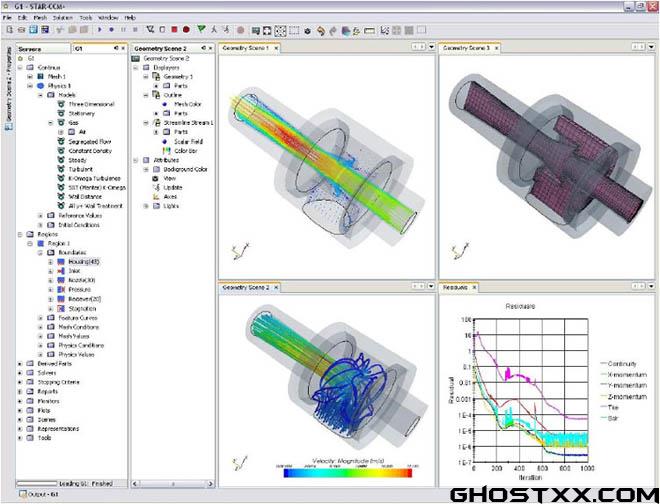Click the Output - G1 window icon
660x504 pixels.
click(23, 494)
